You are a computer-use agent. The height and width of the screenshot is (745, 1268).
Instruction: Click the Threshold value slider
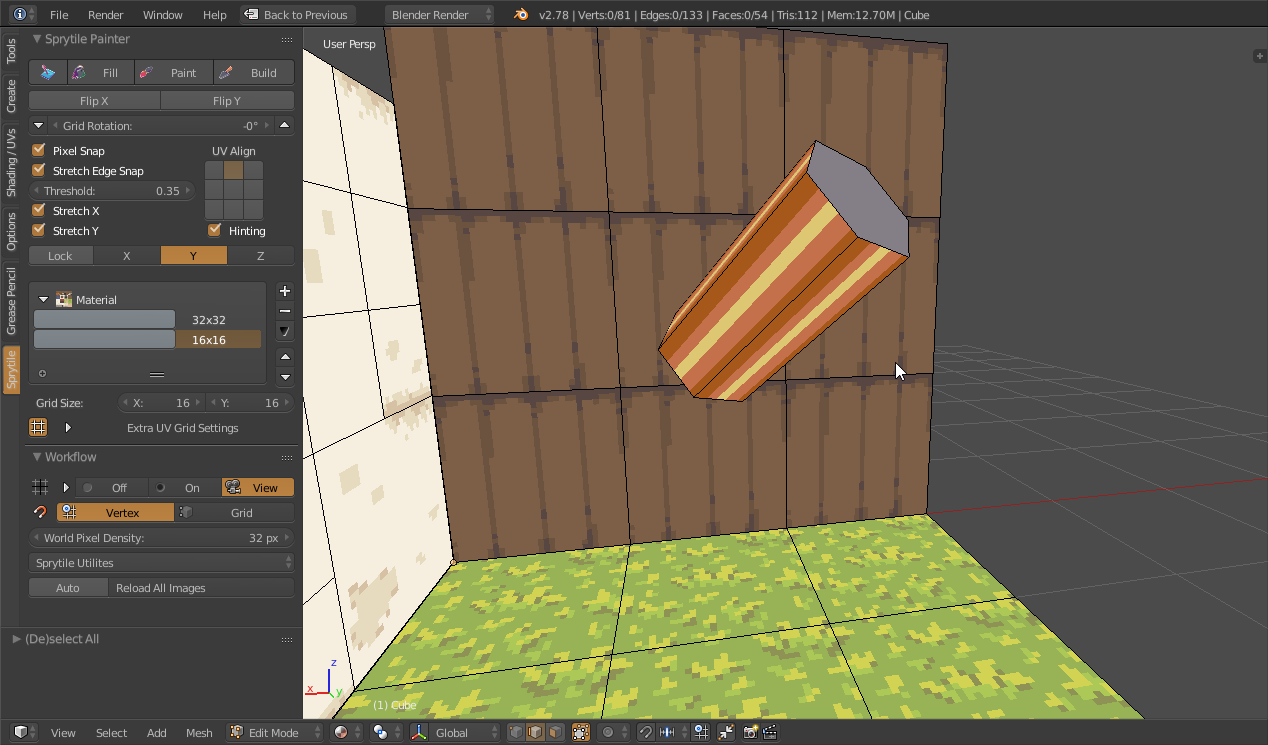[x=112, y=191]
